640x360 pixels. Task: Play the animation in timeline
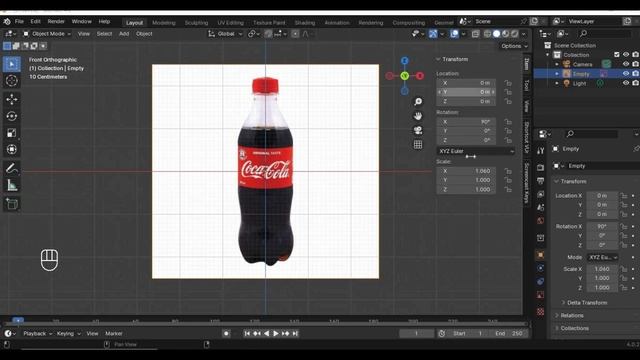(276, 333)
